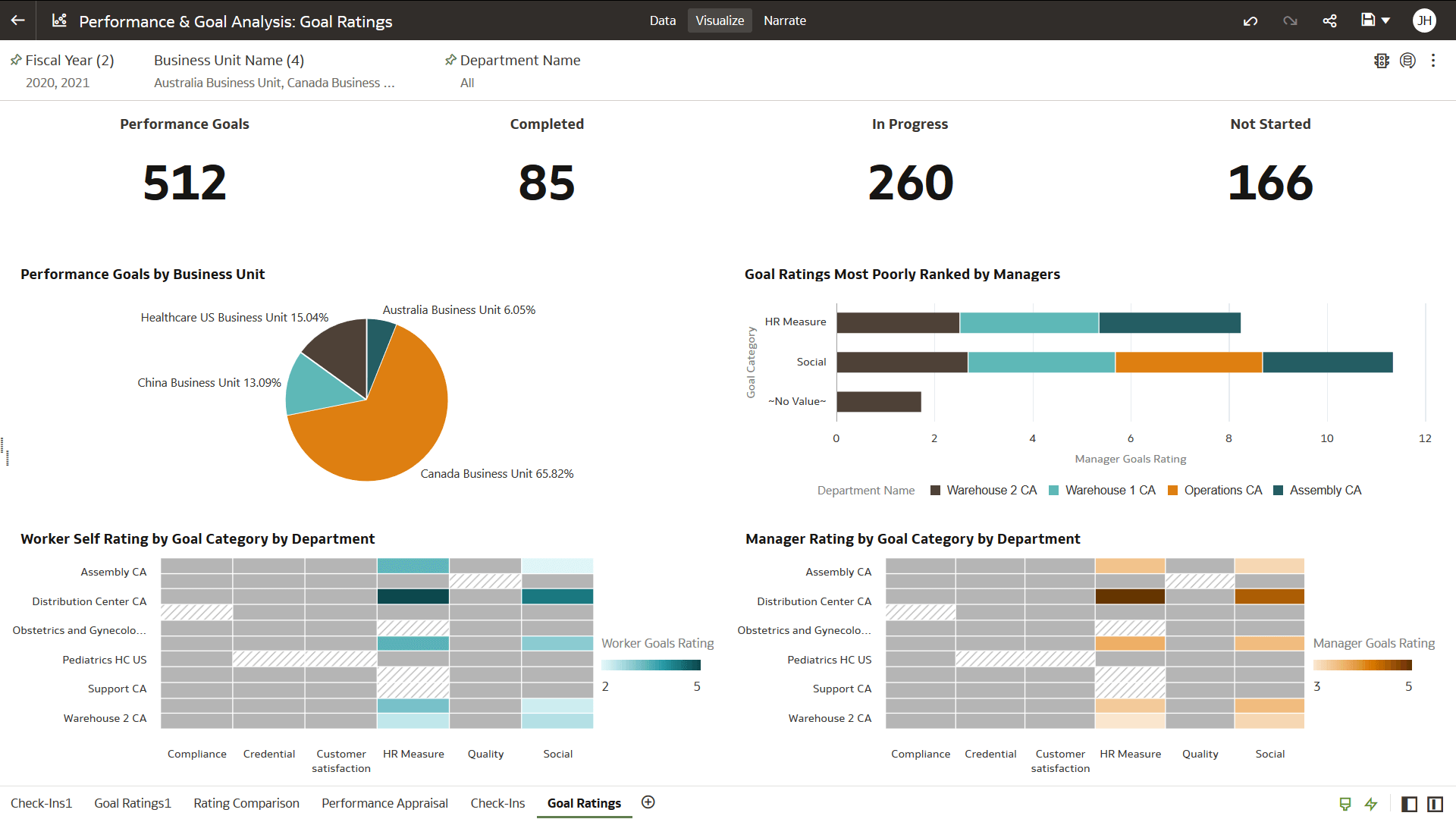The width and height of the screenshot is (1456, 819).
Task: Toggle the grammar panel layout icon
Action: tap(1435, 804)
